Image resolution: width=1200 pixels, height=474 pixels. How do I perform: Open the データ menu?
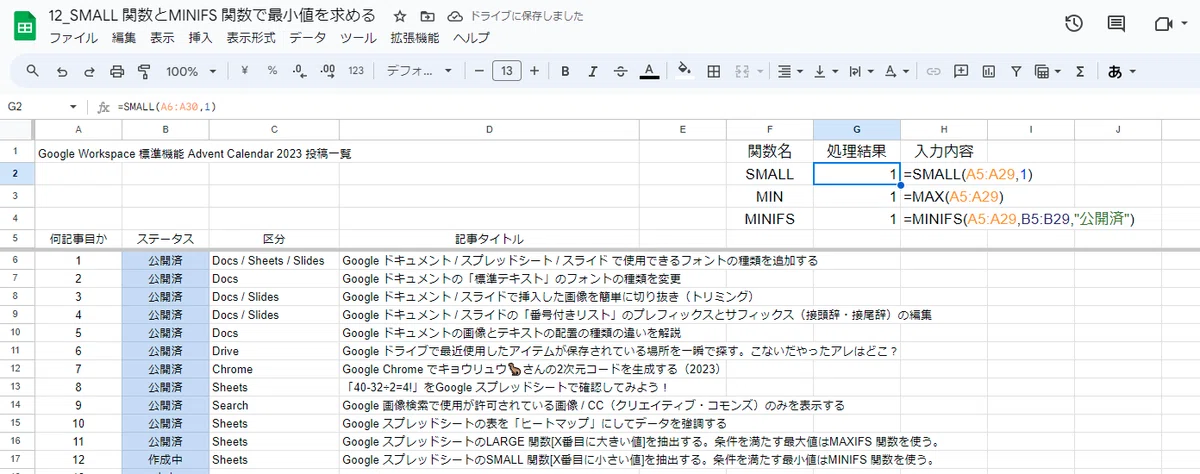(x=308, y=38)
